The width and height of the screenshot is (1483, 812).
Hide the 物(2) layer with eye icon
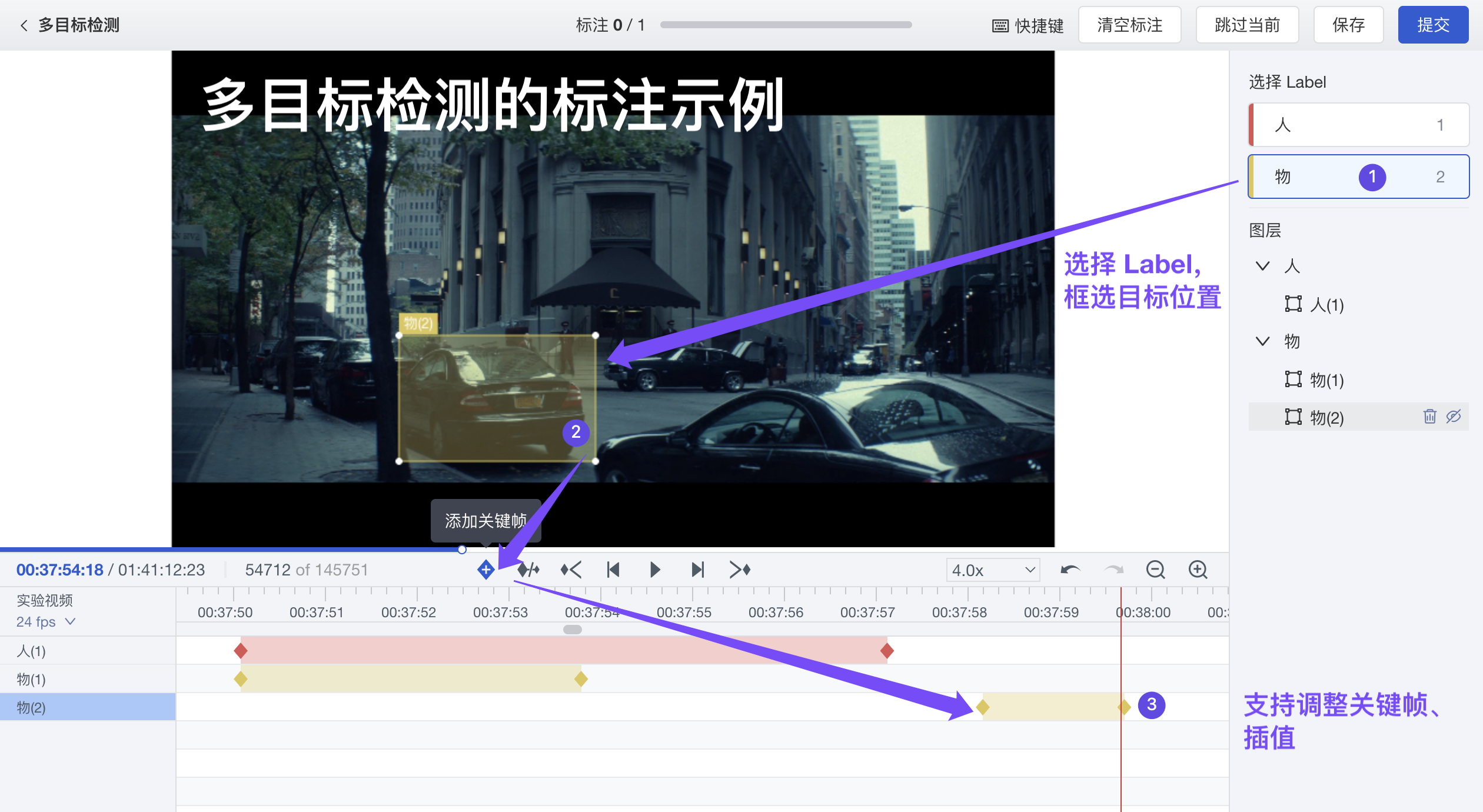1454,417
